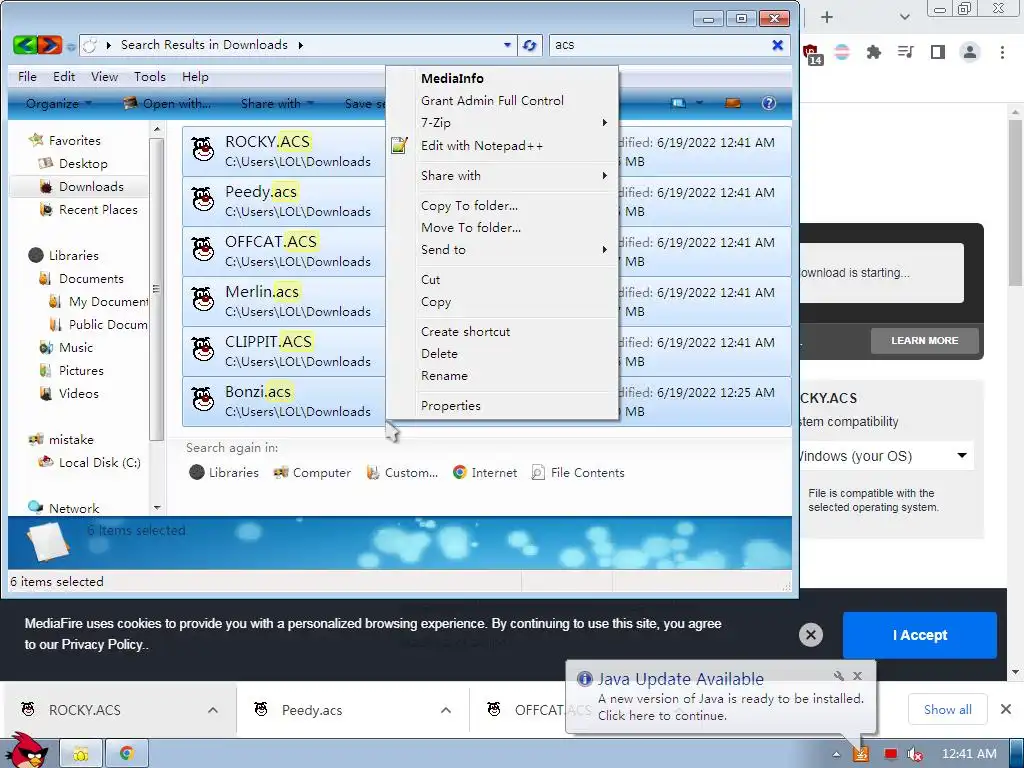This screenshot has height=768, width=1024.
Task: Open the Help question mark icon
Action: tap(769, 103)
